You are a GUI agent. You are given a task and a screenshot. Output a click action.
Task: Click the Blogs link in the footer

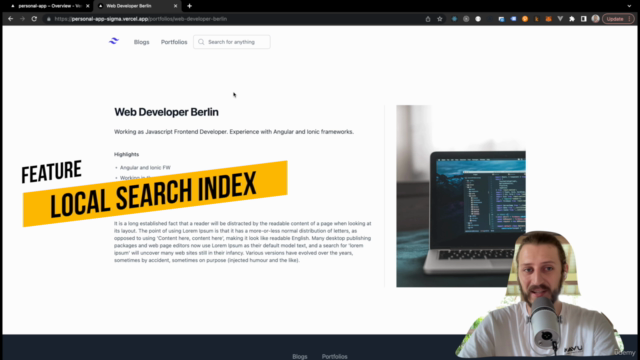point(300,356)
